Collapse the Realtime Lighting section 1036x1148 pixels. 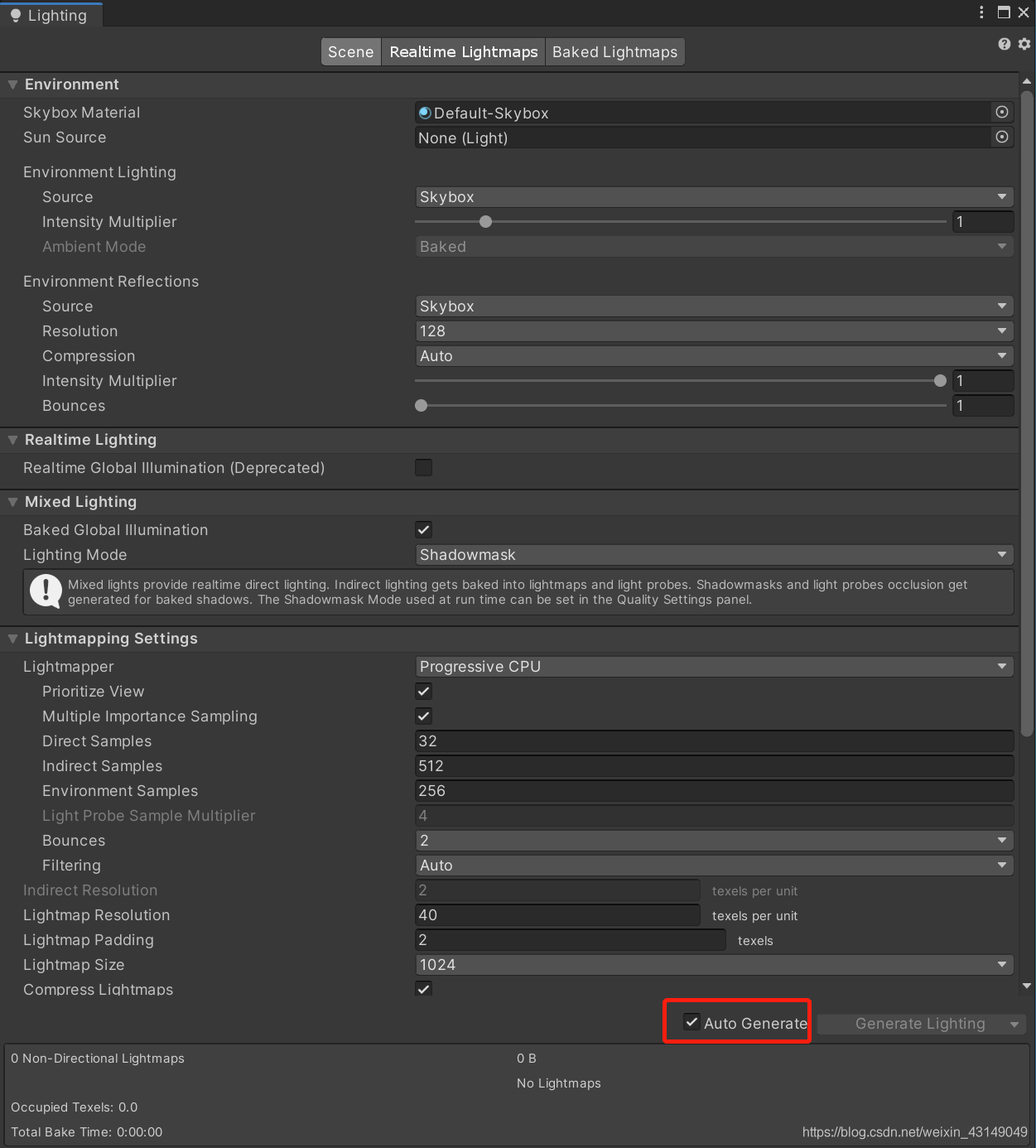12,440
